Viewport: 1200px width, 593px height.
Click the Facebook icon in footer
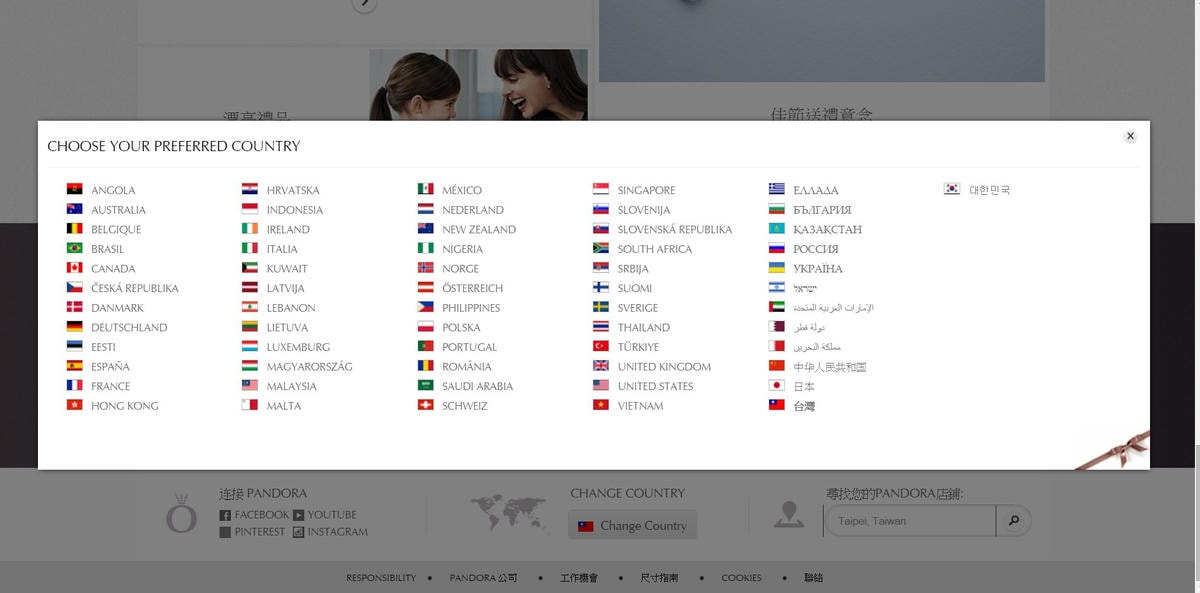225,515
